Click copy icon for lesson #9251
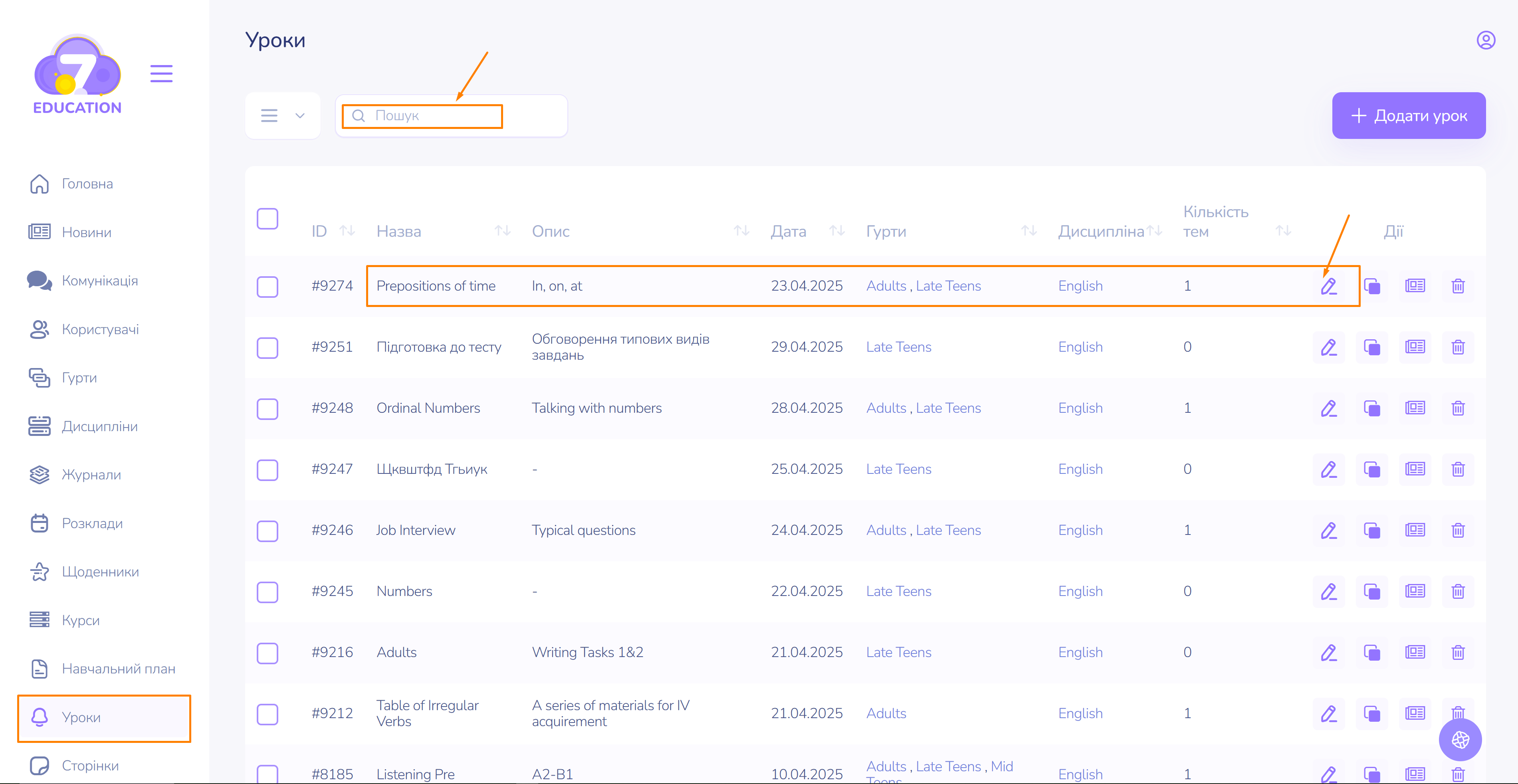Image resolution: width=1518 pixels, height=784 pixels. [x=1371, y=348]
